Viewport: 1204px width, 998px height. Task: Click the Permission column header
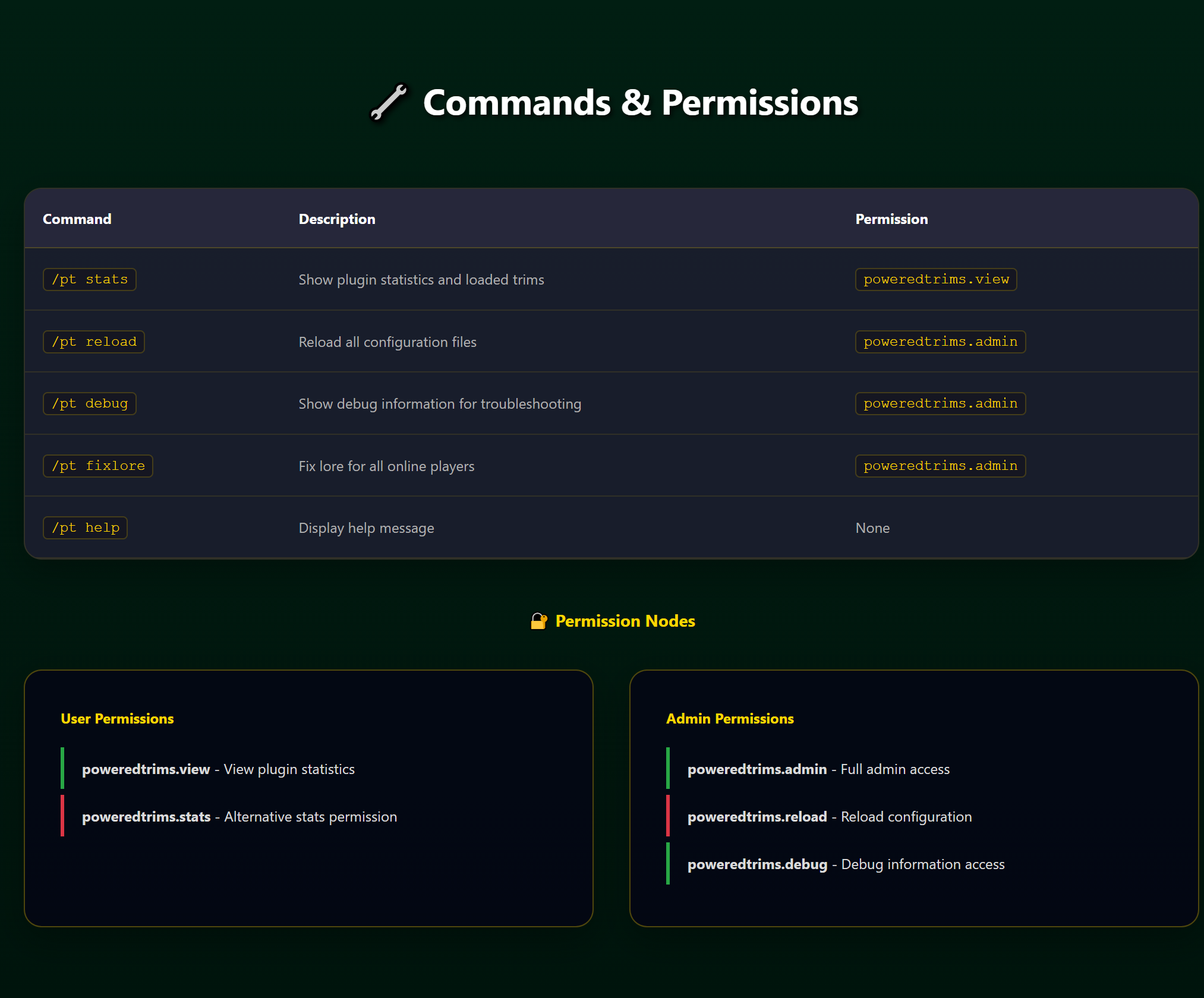(x=891, y=219)
